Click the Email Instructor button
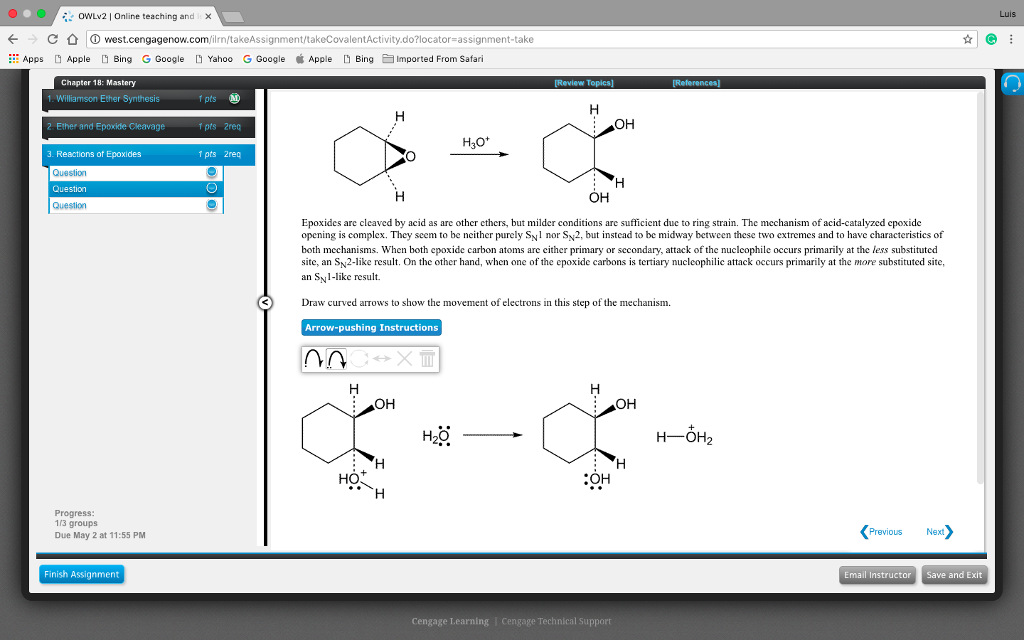 (x=877, y=575)
